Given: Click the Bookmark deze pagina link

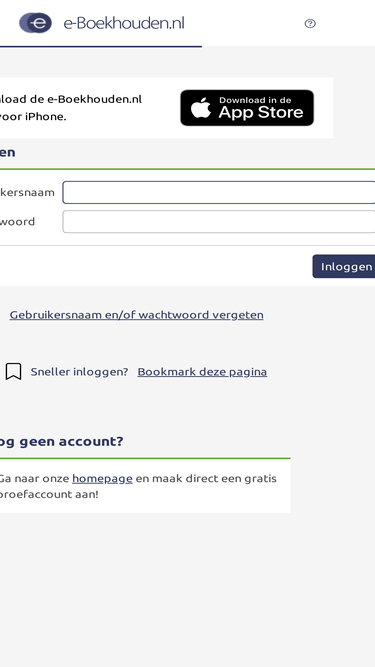Looking at the screenshot, I should (202, 372).
